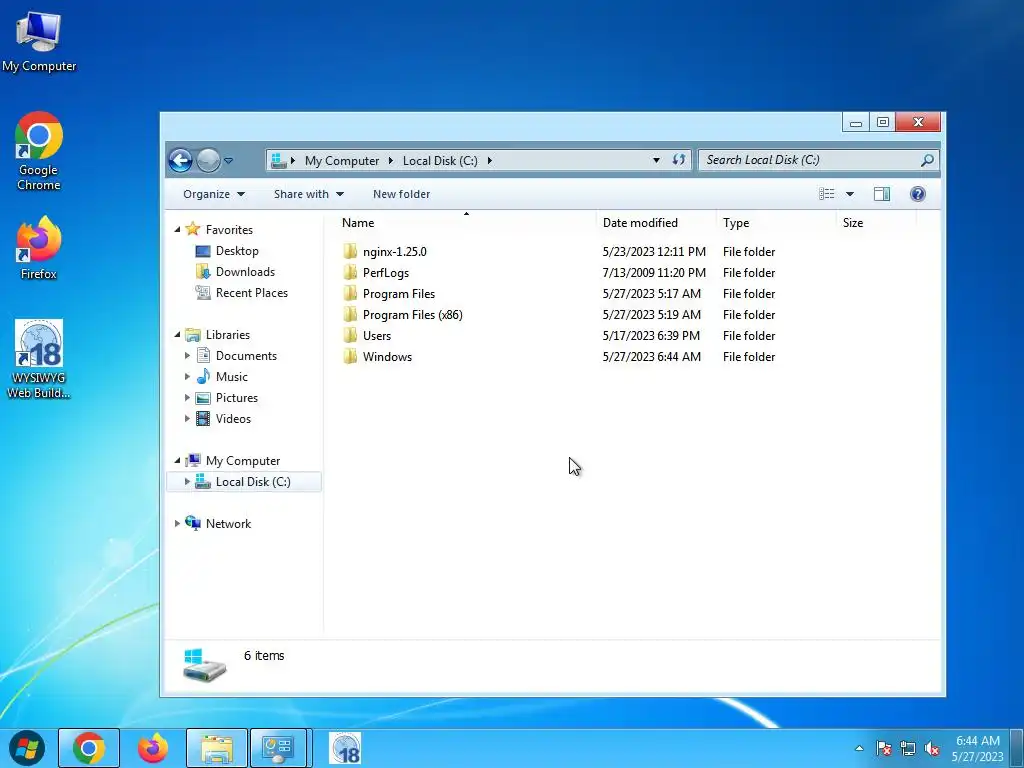Screen dimensions: 1024x768
Task: Sort by the Size column header
Action: click(x=853, y=223)
